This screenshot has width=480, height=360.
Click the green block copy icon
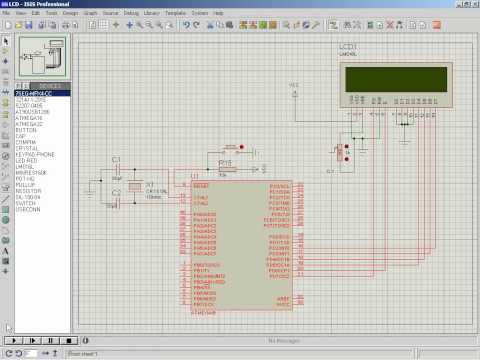click(263, 25)
